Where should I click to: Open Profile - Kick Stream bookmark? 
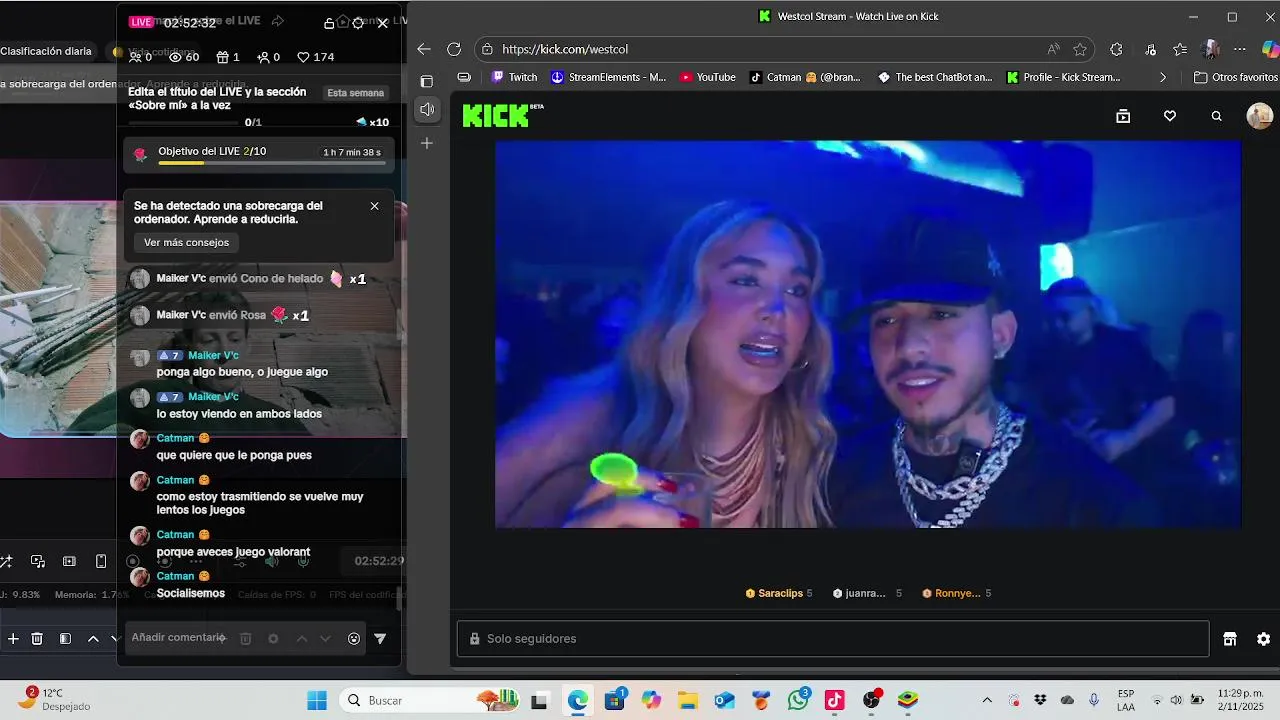point(1064,77)
